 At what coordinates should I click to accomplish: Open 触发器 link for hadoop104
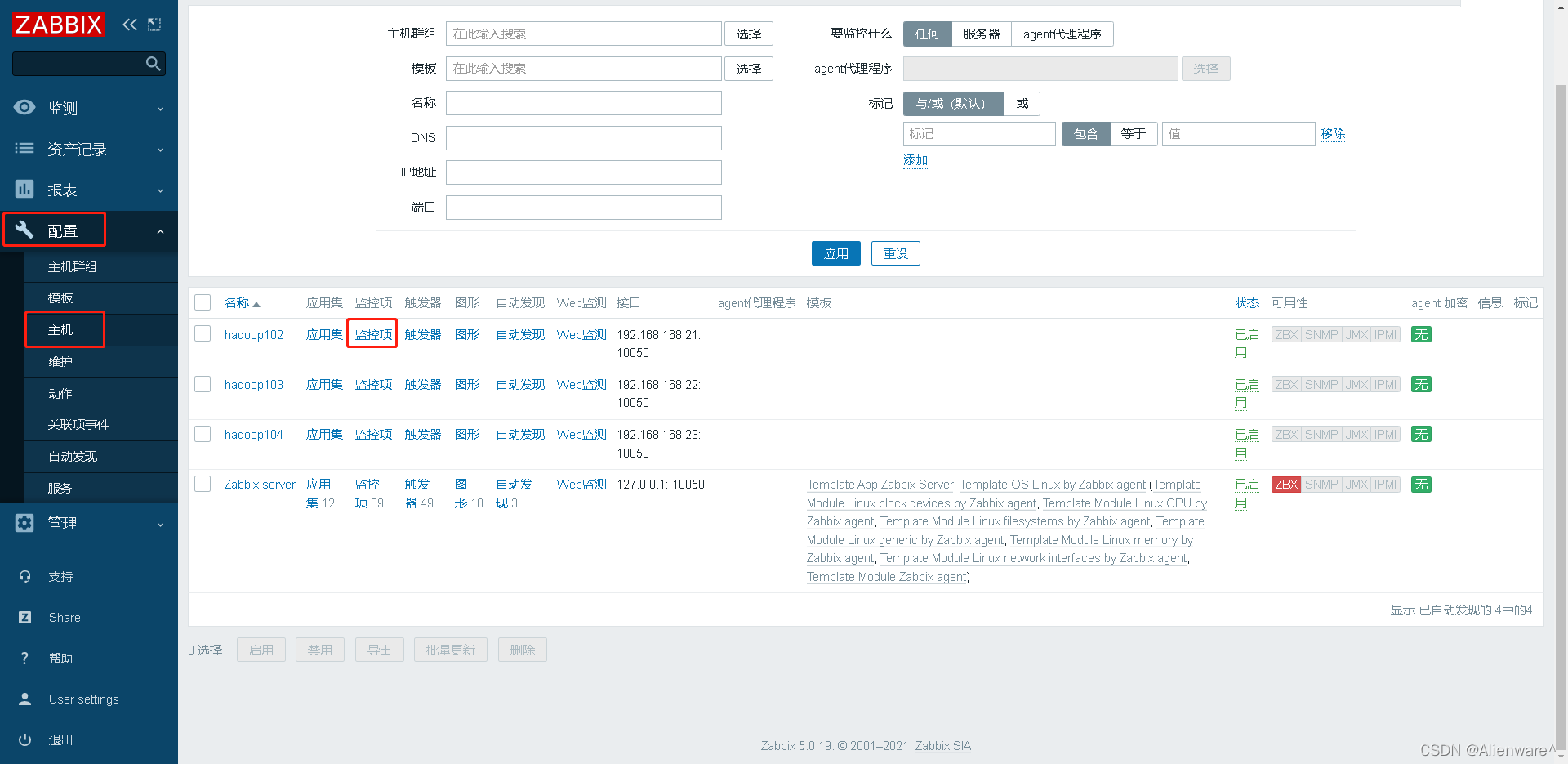(x=423, y=435)
